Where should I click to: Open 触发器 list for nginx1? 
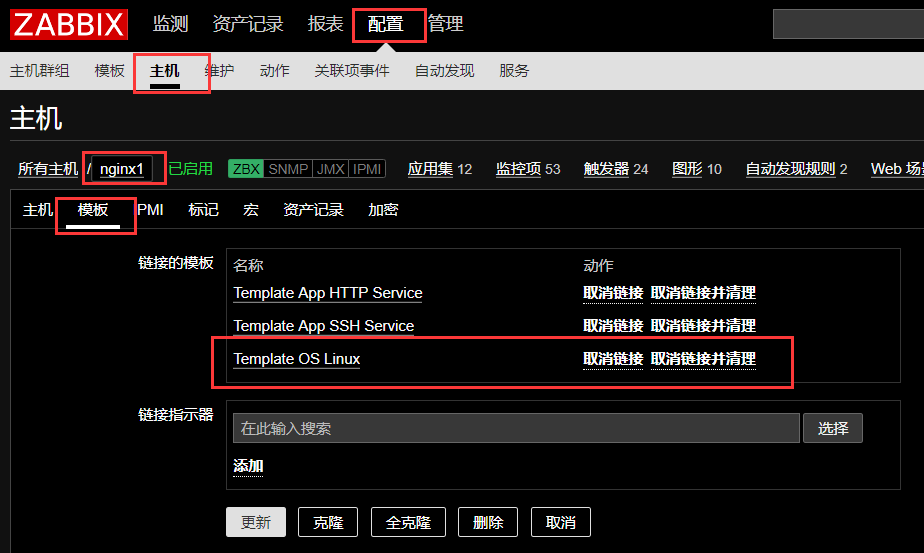(x=606, y=169)
